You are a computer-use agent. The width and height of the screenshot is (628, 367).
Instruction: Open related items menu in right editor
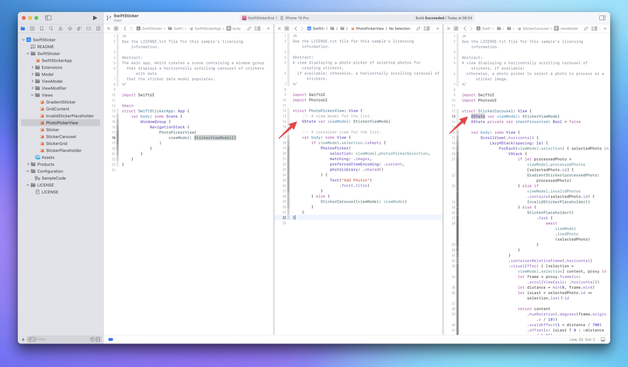click(456, 28)
